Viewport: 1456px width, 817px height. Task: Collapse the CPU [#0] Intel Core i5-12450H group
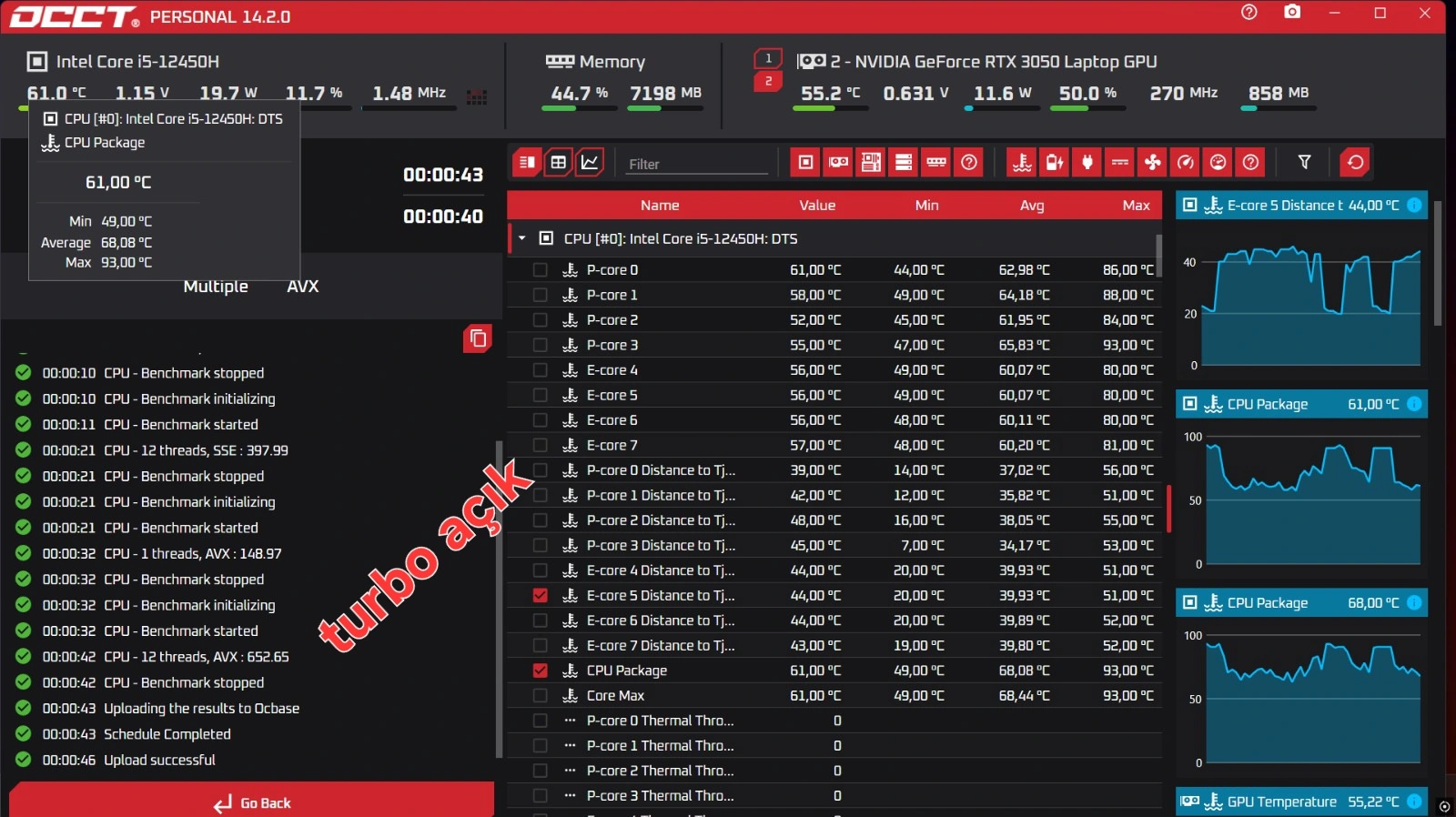[x=522, y=238]
